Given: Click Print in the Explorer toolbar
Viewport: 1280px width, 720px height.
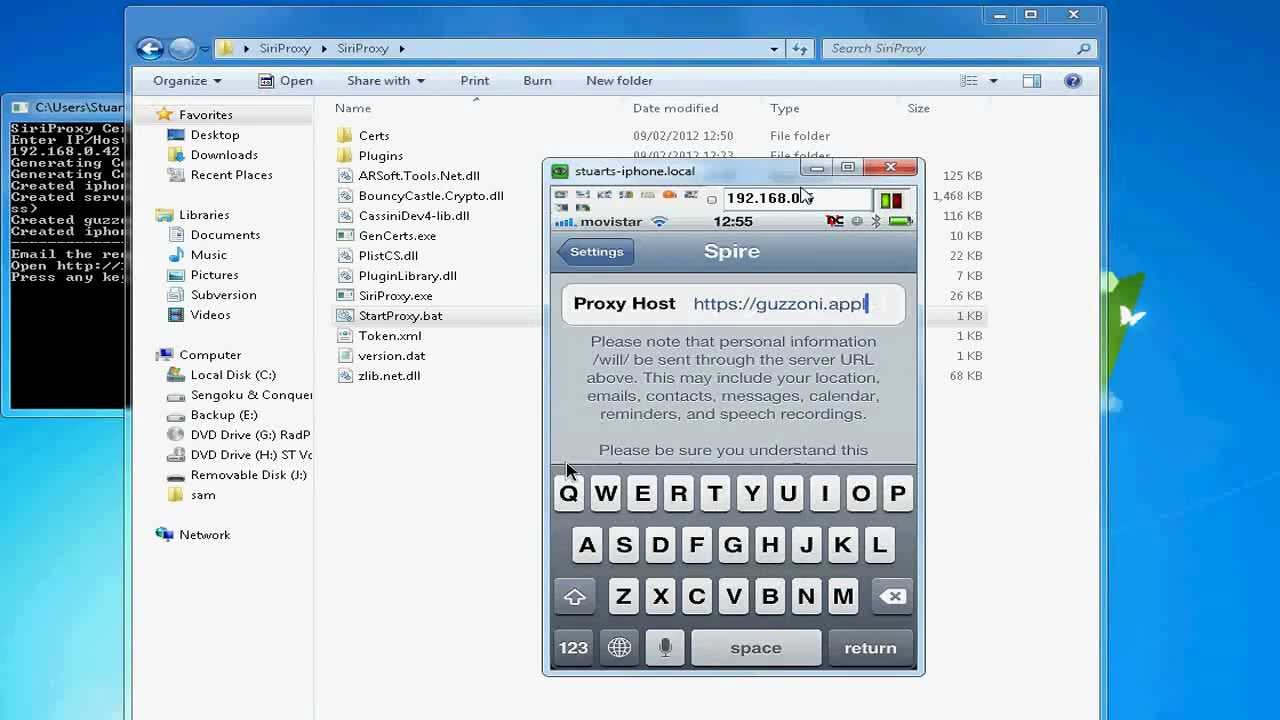Looking at the screenshot, I should point(475,81).
